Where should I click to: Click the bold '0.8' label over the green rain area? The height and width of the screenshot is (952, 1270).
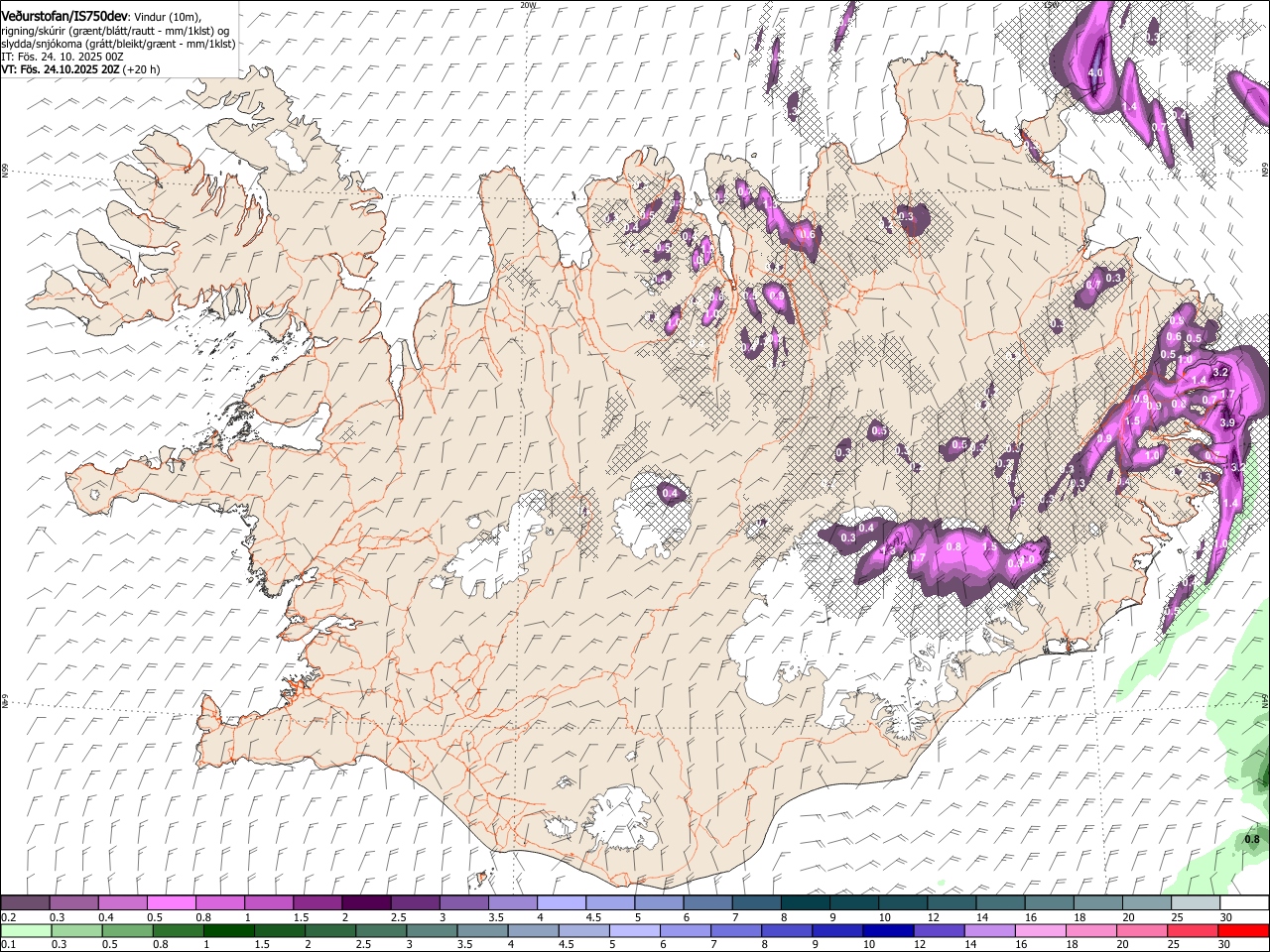pos(1252,839)
